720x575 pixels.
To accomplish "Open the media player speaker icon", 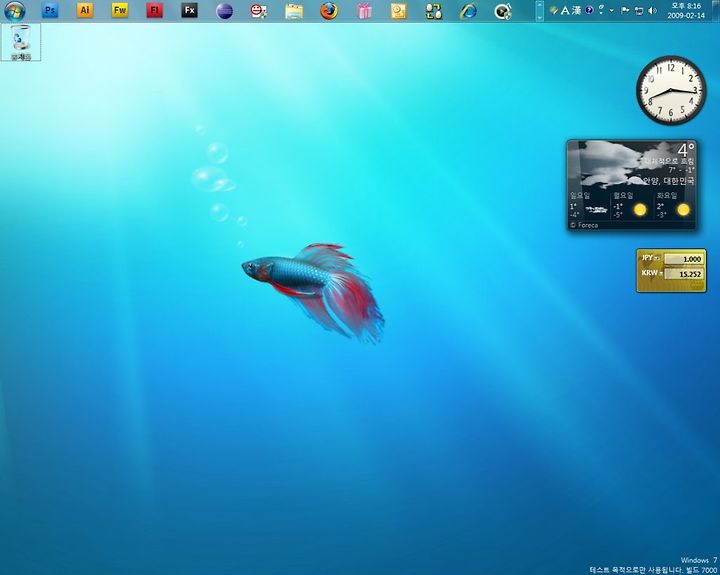I will pyautogui.click(x=503, y=11).
